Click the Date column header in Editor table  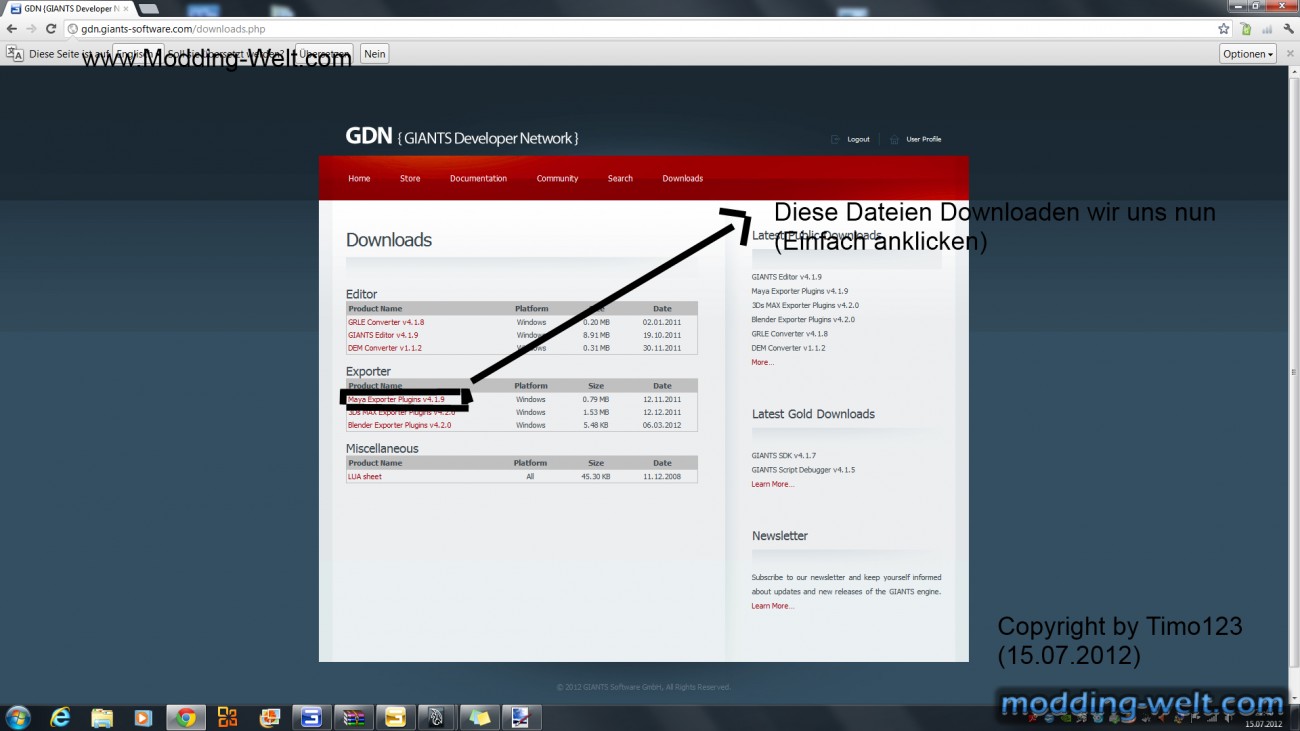pos(662,309)
